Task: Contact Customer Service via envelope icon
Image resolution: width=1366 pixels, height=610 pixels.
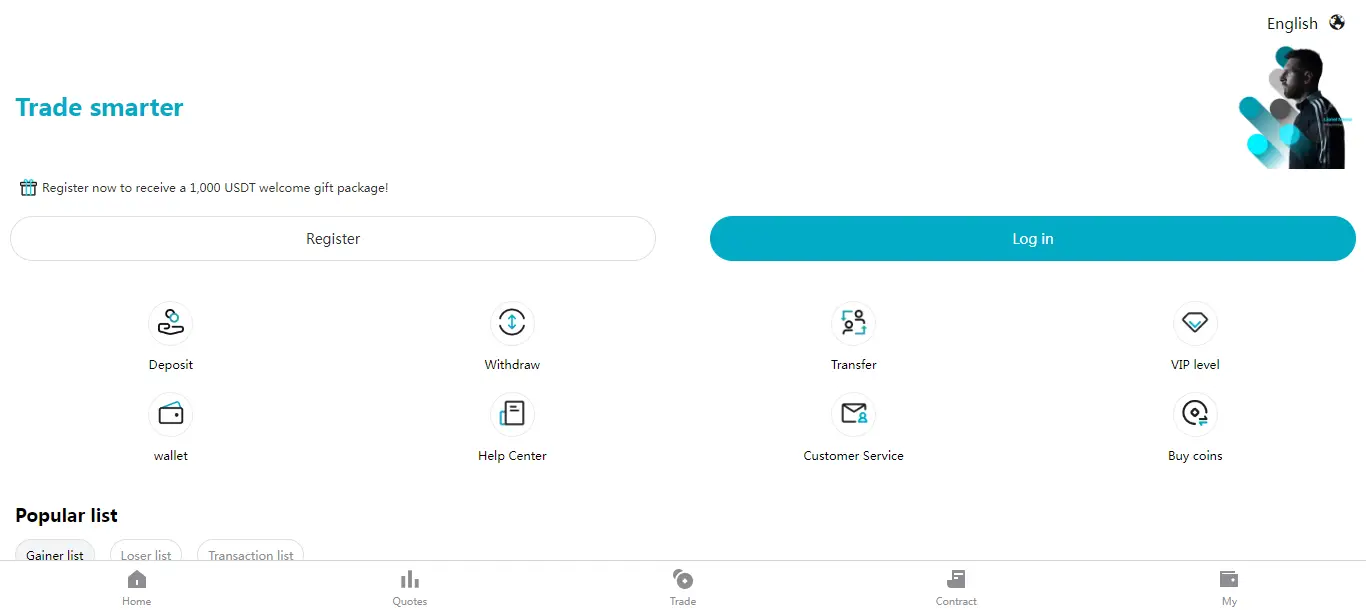Action: (853, 414)
